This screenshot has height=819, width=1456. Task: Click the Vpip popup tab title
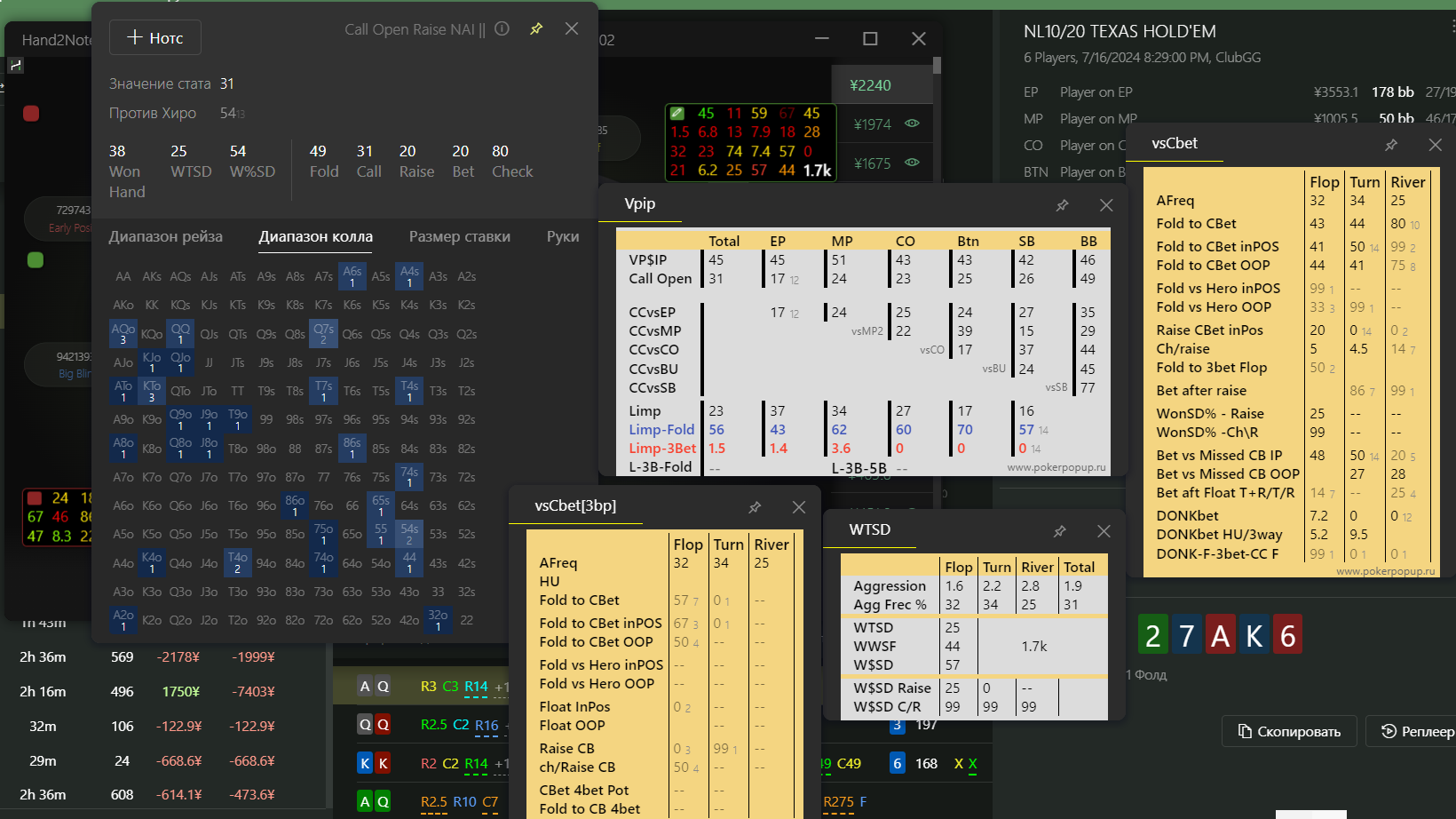pyautogui.click(x=640, y=203)
